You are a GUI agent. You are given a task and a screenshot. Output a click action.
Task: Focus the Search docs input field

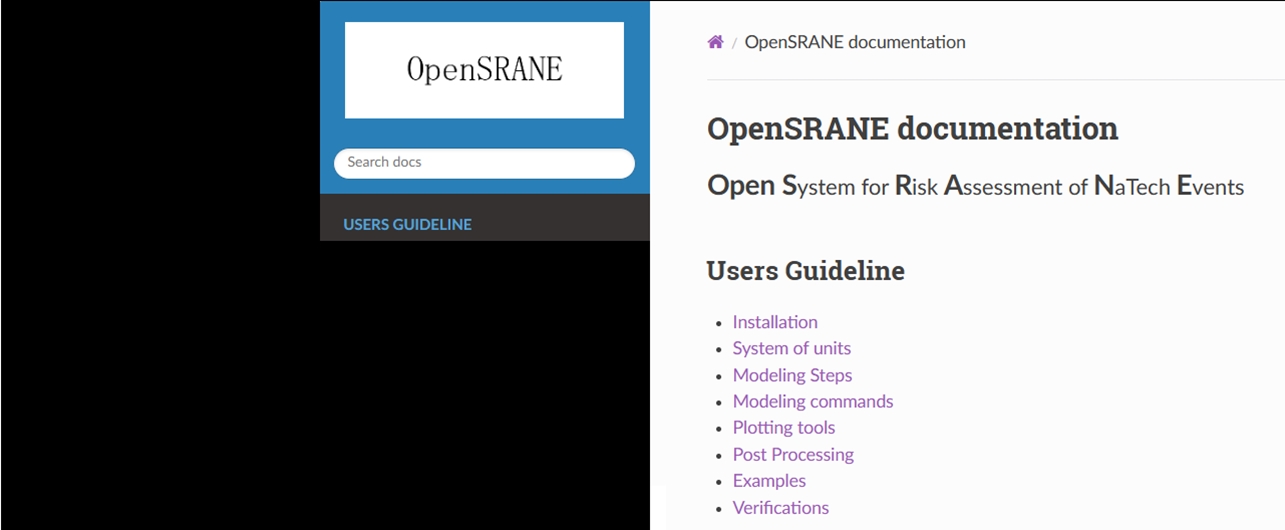tap(484, 163)
